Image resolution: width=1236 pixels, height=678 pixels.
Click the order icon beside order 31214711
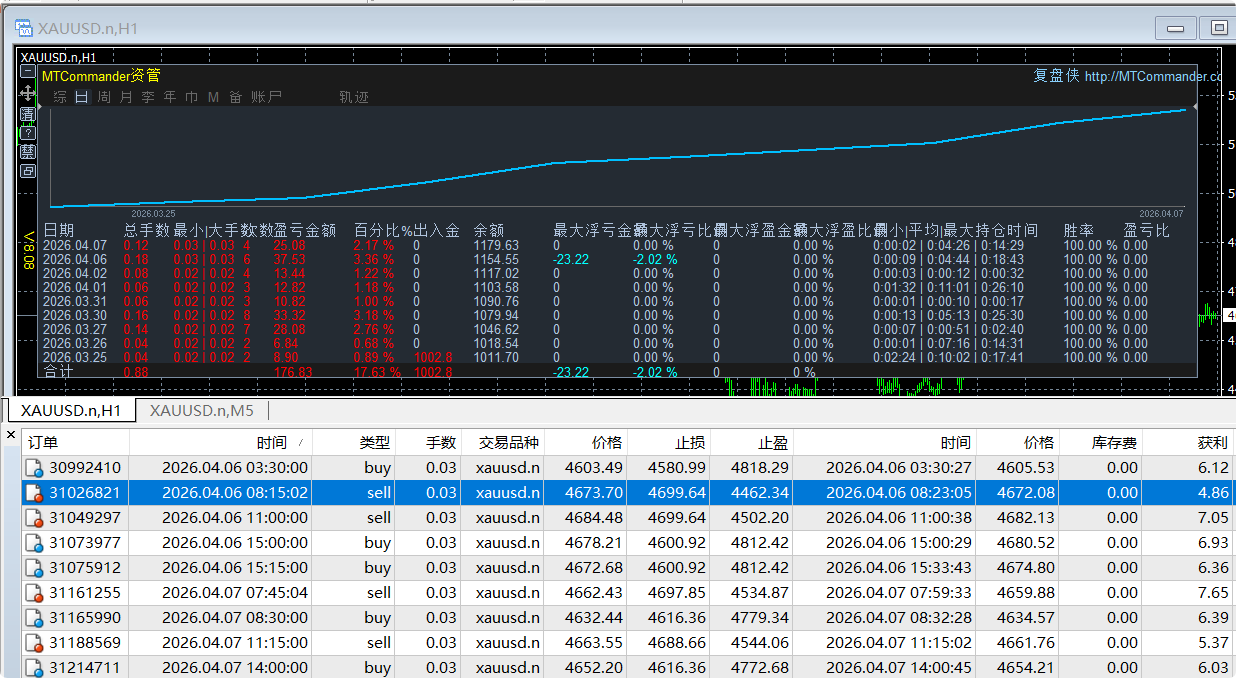click(x=33, y=667)
